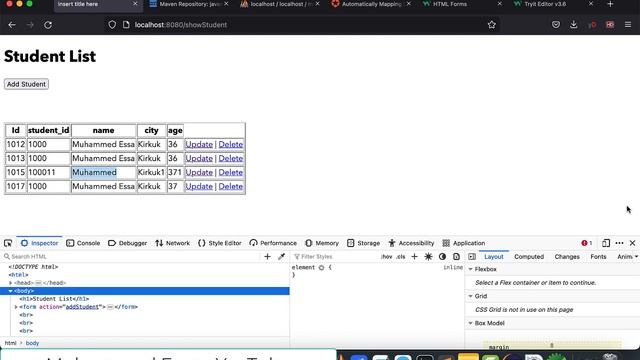Show the error count badge
Viewport: 640px width, 360px height.
point(587,243)
